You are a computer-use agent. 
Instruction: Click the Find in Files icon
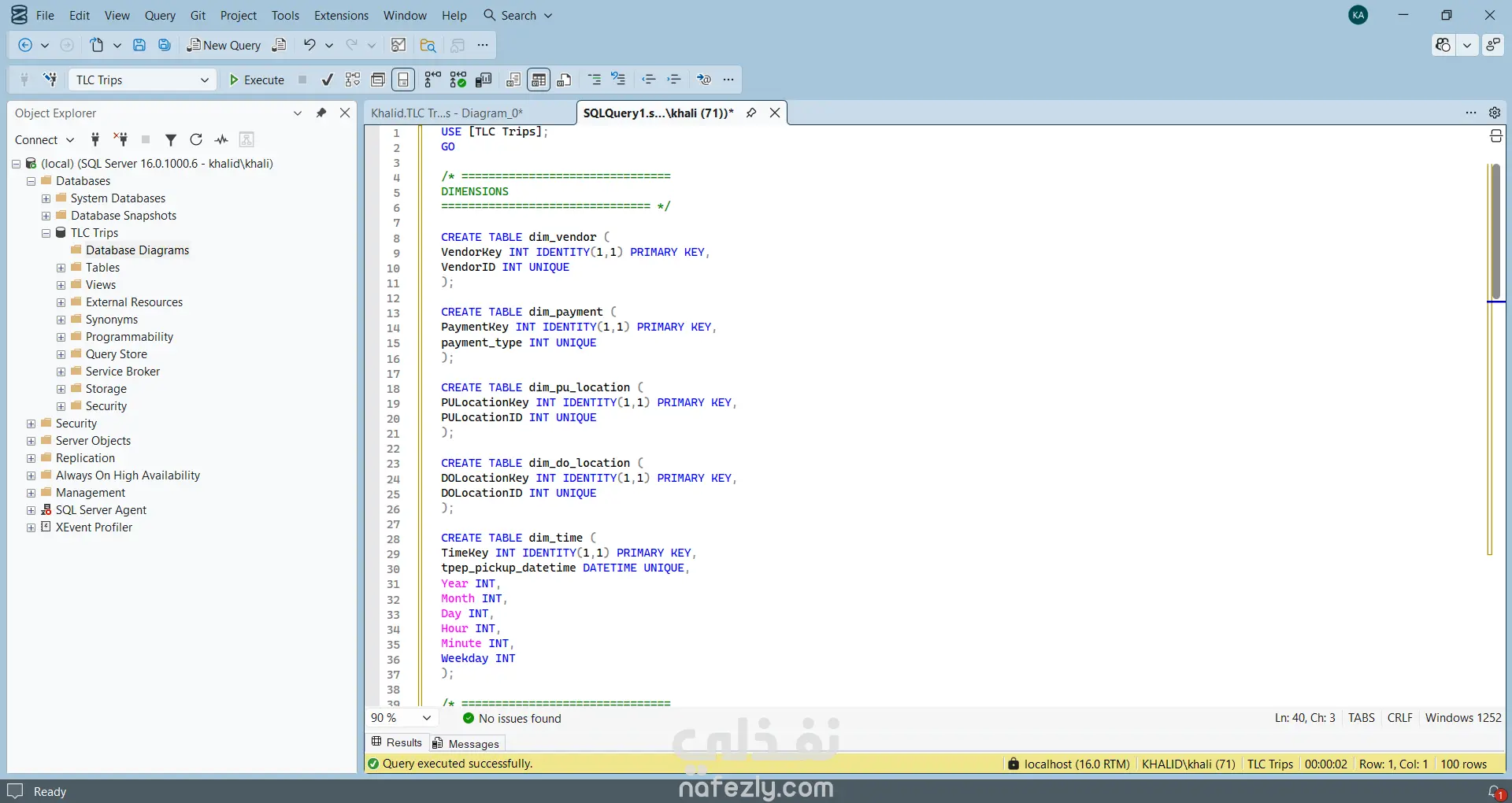tap(428, 46)
